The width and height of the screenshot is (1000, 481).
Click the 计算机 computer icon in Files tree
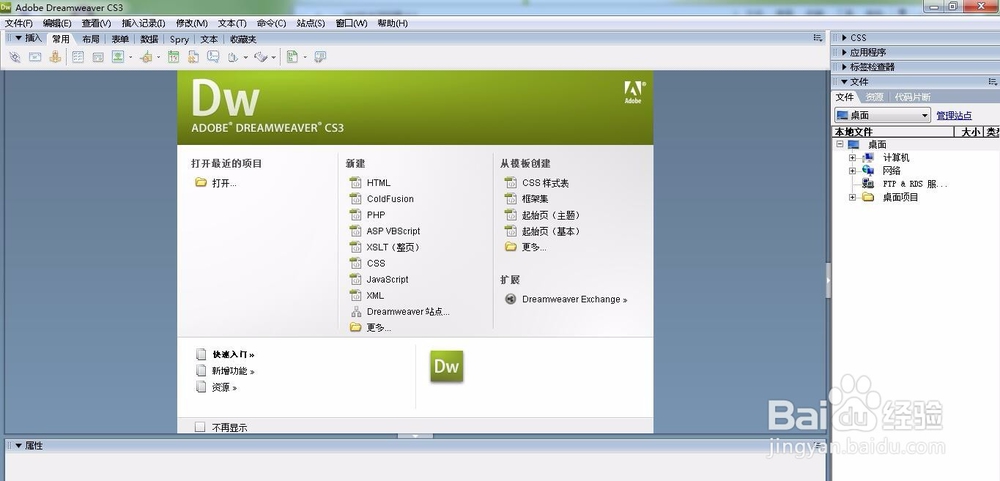[x=868, y=158]
